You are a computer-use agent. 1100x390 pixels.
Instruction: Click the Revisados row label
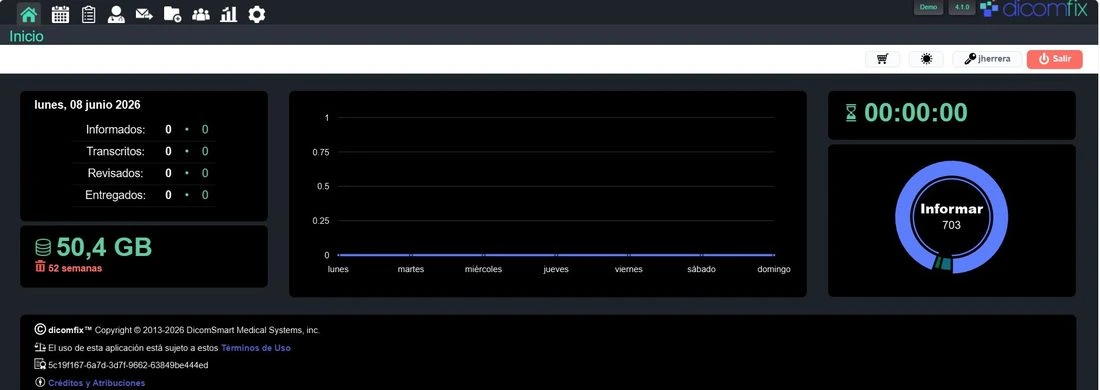(x=116, y=173)
